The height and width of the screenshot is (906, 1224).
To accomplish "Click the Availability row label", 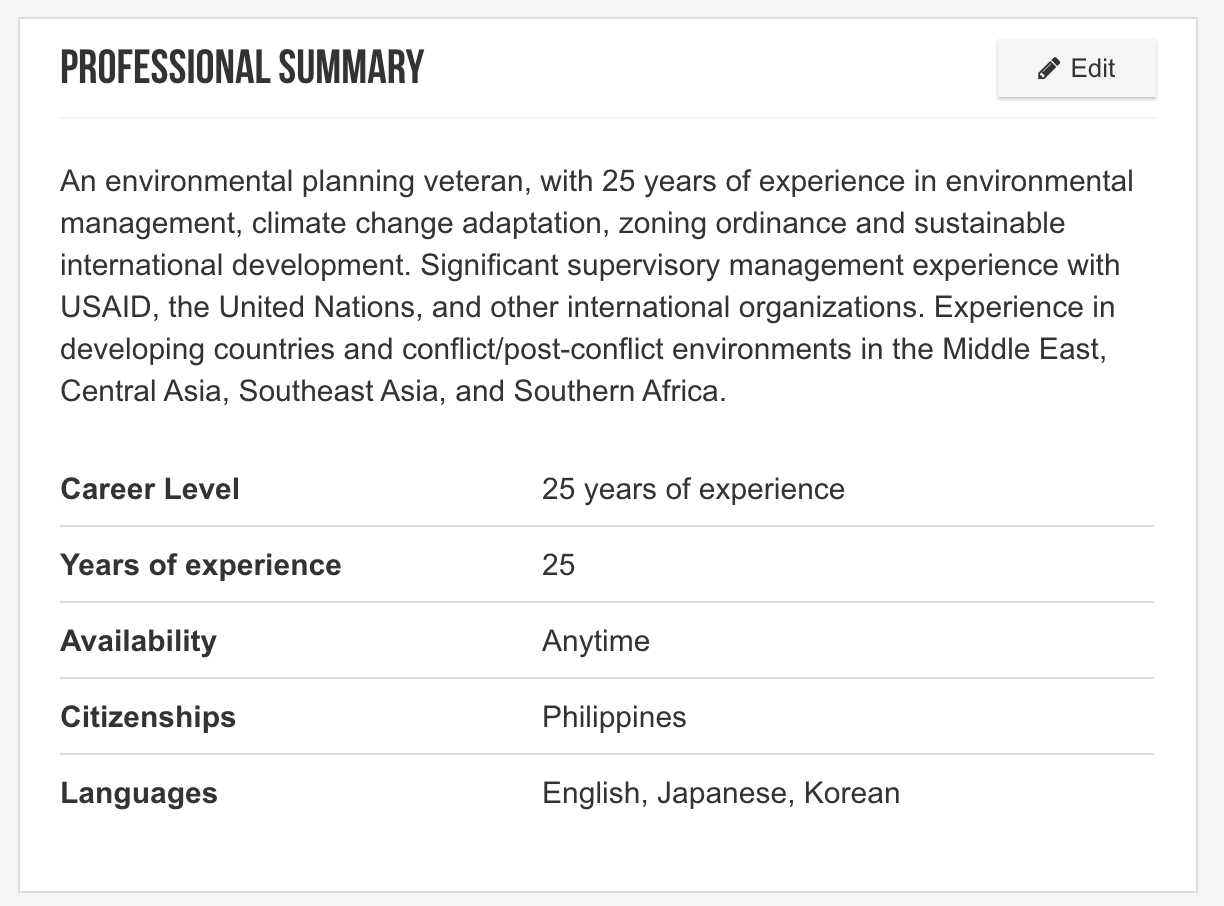I will pos(138,641).
